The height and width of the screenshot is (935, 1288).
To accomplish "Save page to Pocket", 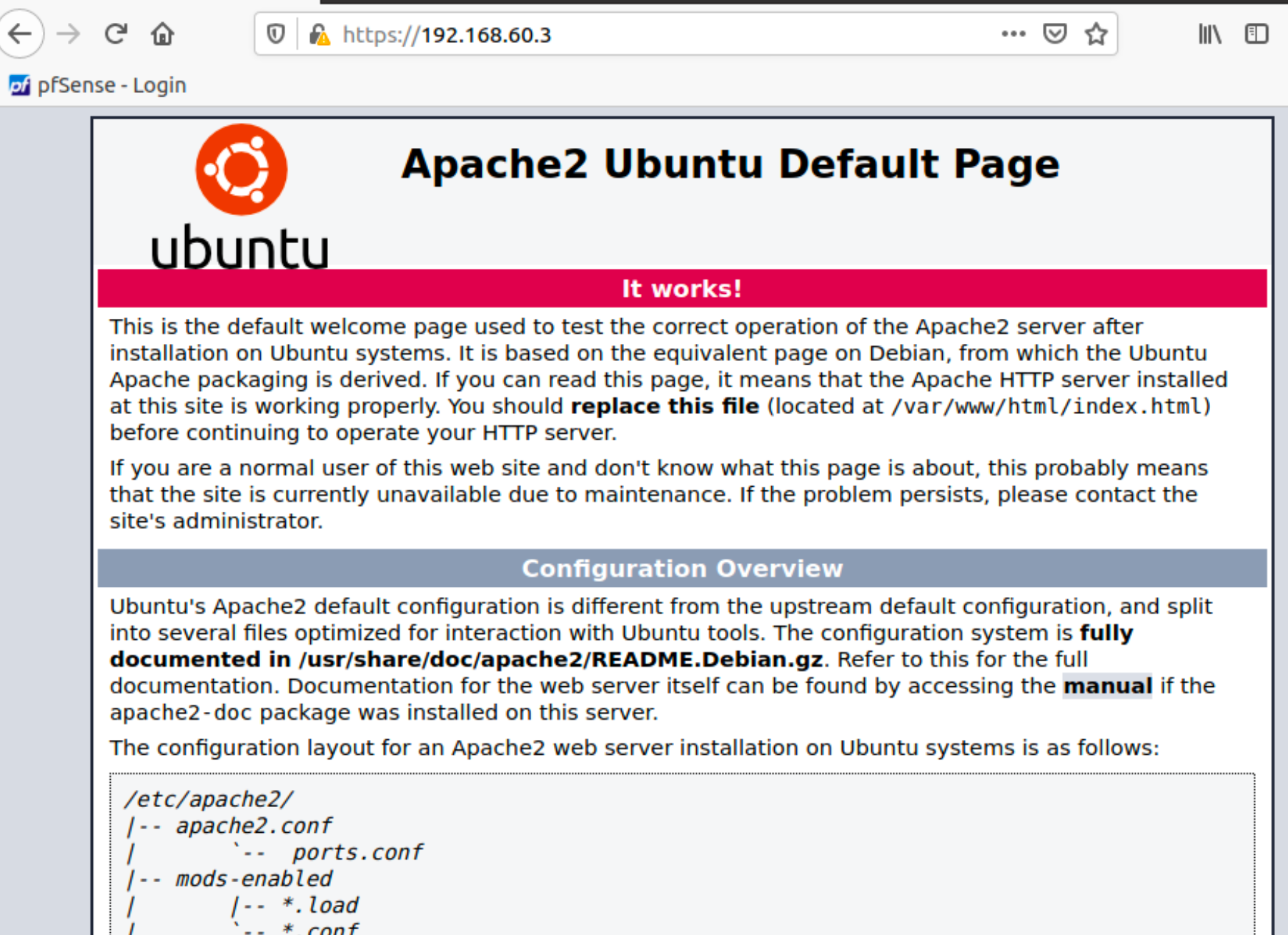I will coord(1055,34).
